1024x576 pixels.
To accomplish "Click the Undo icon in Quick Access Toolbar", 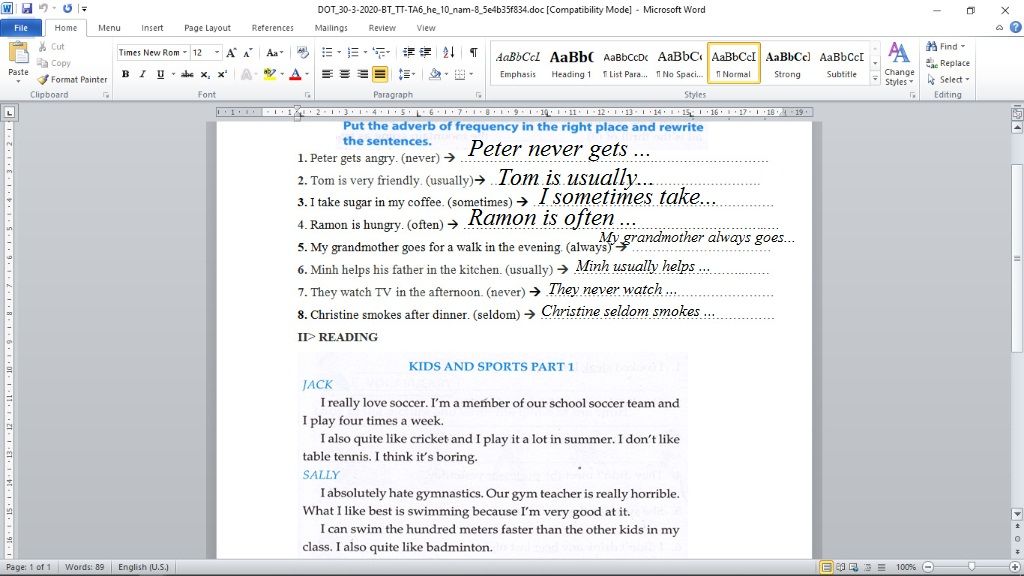I will (x=43, y=8).
